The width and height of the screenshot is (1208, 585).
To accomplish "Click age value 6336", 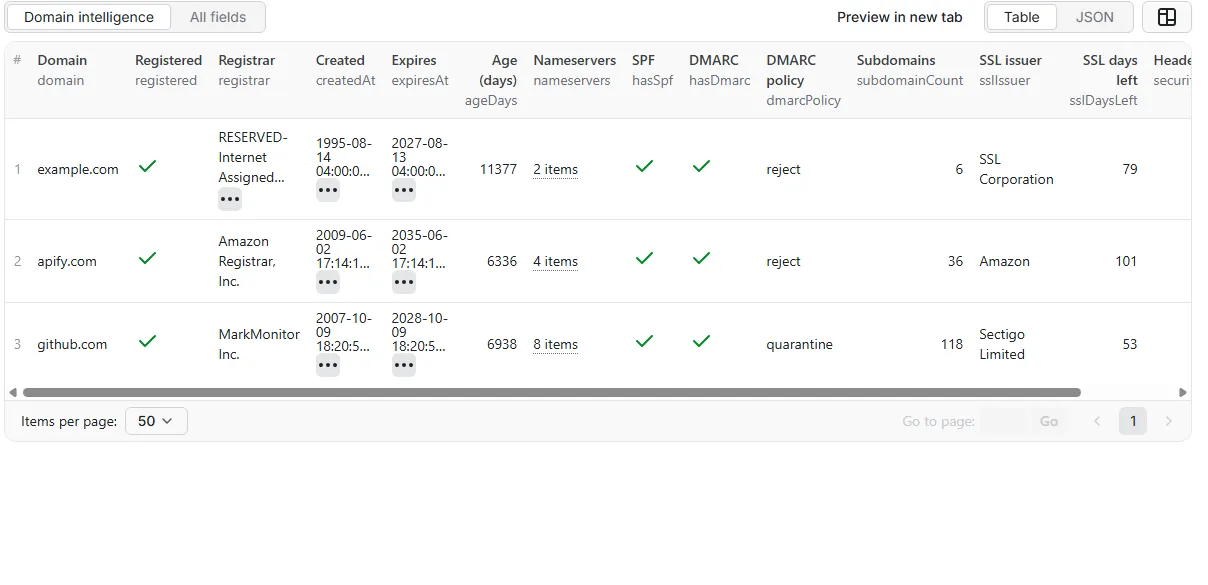I will pyautogui.click(x=502, y=261).
